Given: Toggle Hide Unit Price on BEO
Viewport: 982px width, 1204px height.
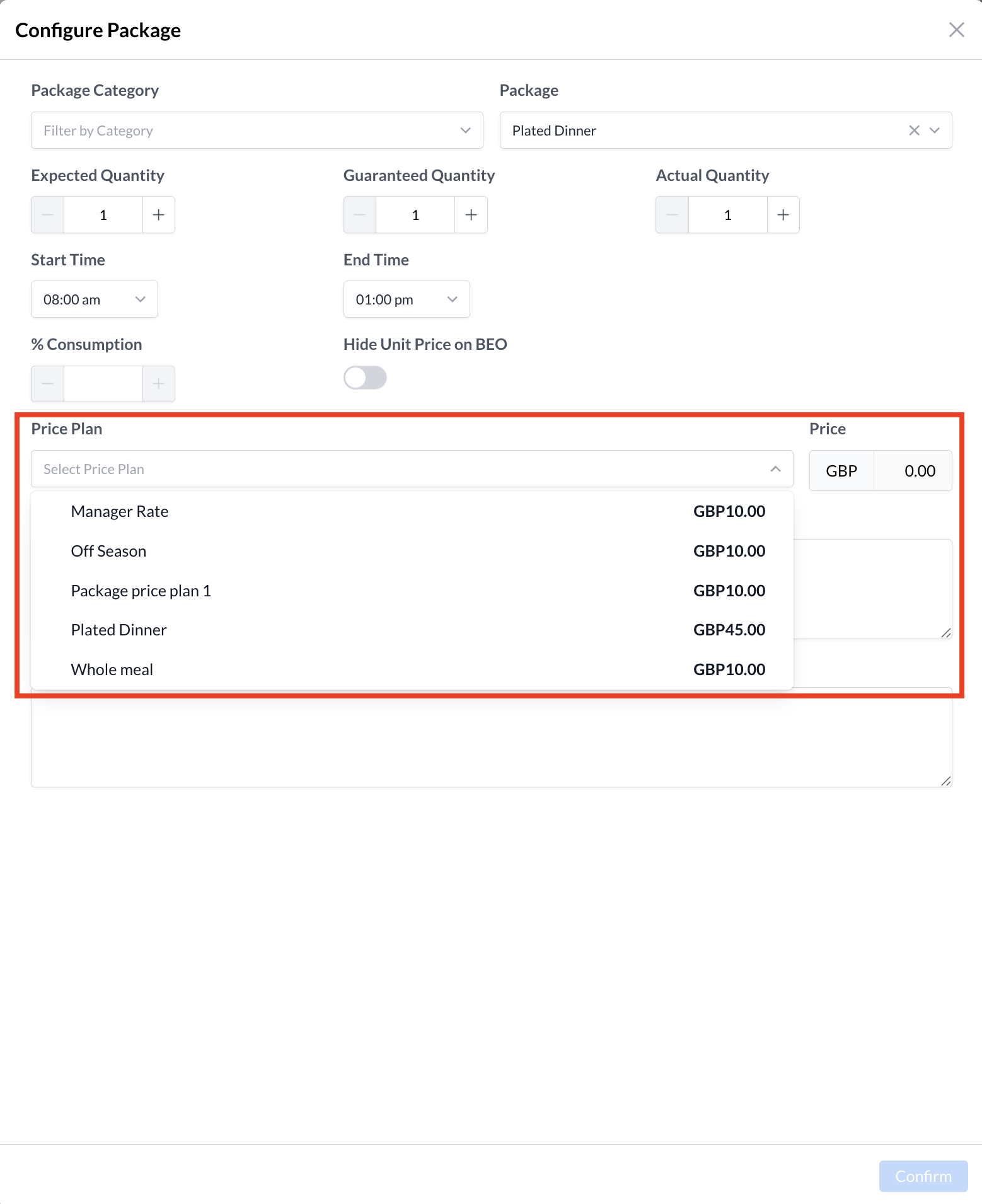Looking at the screenshot, I should (365, 378).
